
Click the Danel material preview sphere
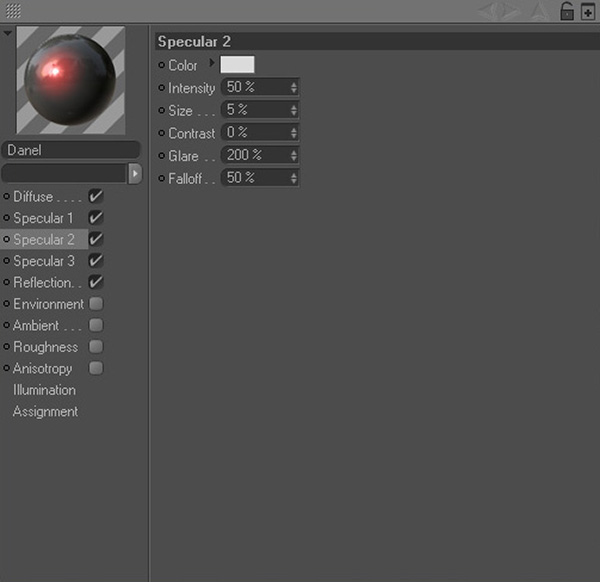click(x=70, y=80)
